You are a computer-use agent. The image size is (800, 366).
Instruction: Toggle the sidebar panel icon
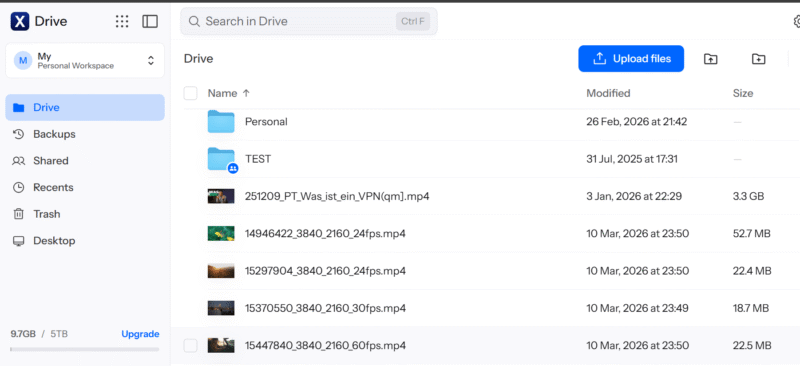150,21
